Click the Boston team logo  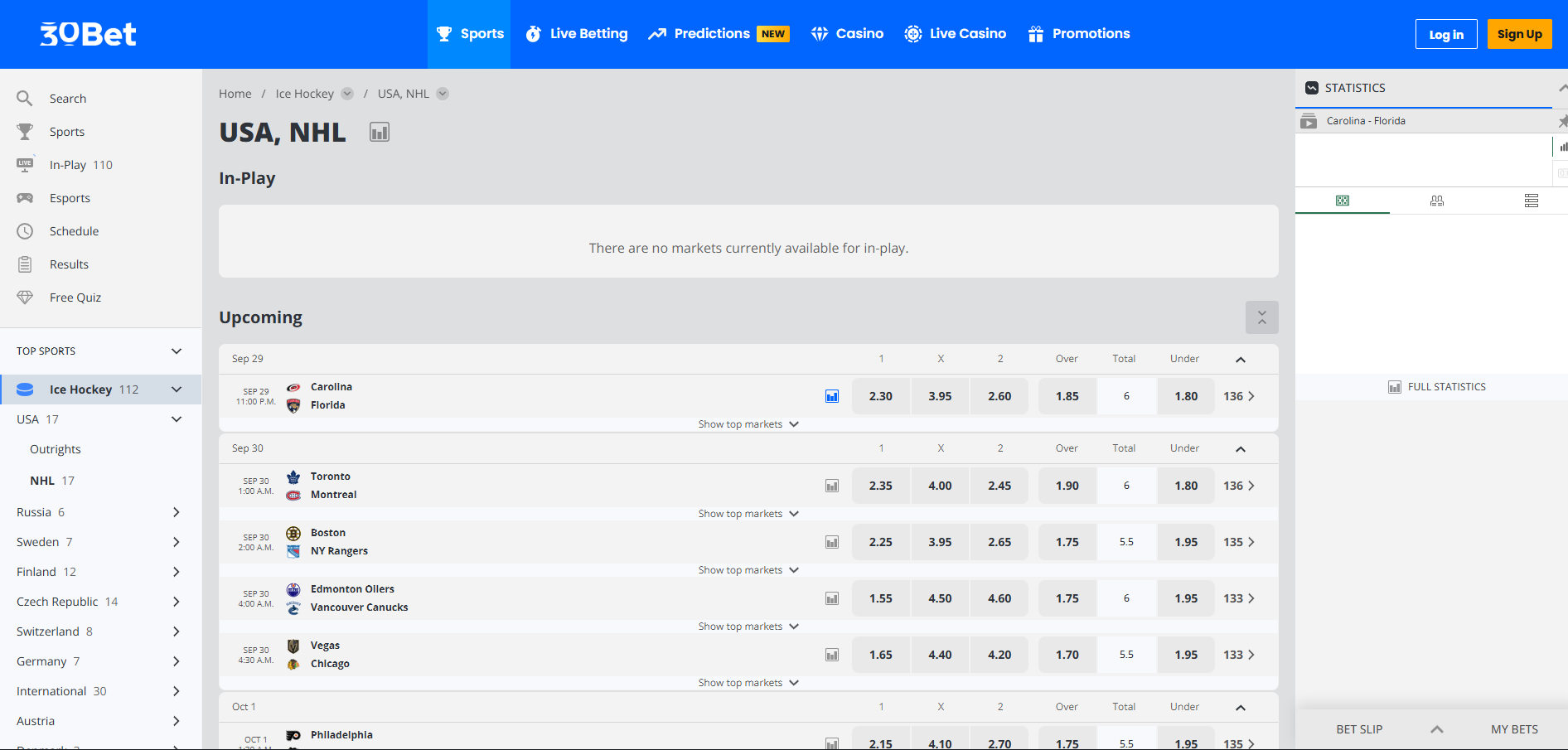[293, 533]
